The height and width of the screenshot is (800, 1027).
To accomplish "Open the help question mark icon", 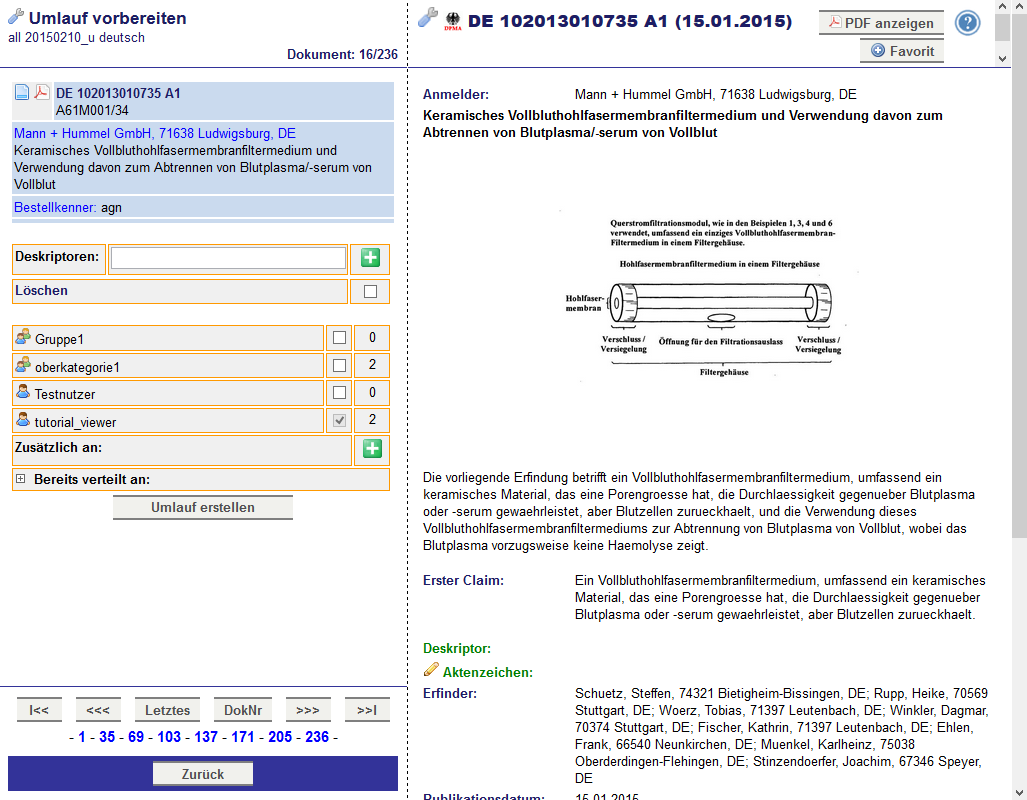I will (967, 23).
